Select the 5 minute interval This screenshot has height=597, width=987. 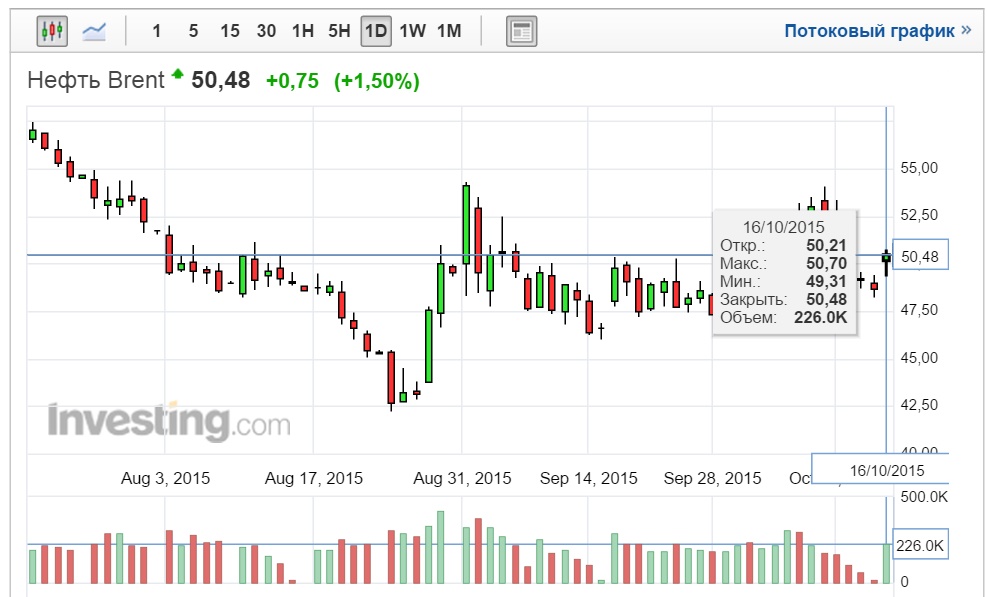(193, 31)
